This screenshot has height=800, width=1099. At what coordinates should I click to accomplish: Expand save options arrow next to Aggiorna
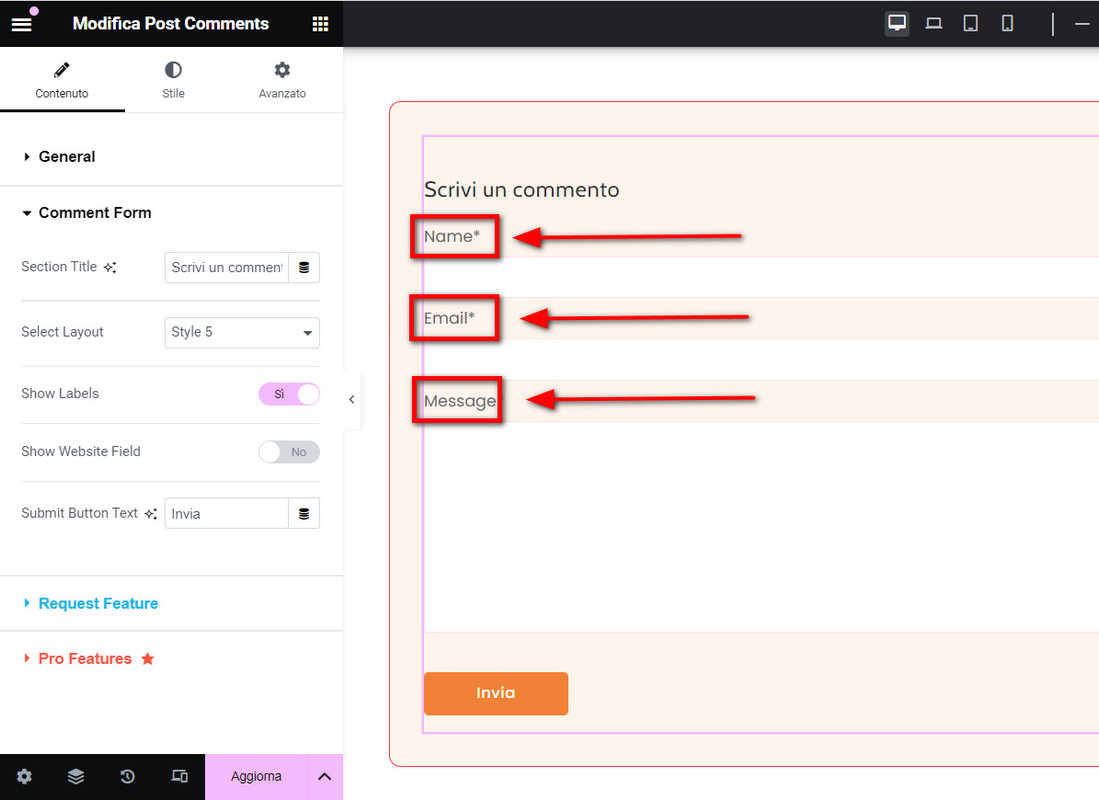coord(325,777)
